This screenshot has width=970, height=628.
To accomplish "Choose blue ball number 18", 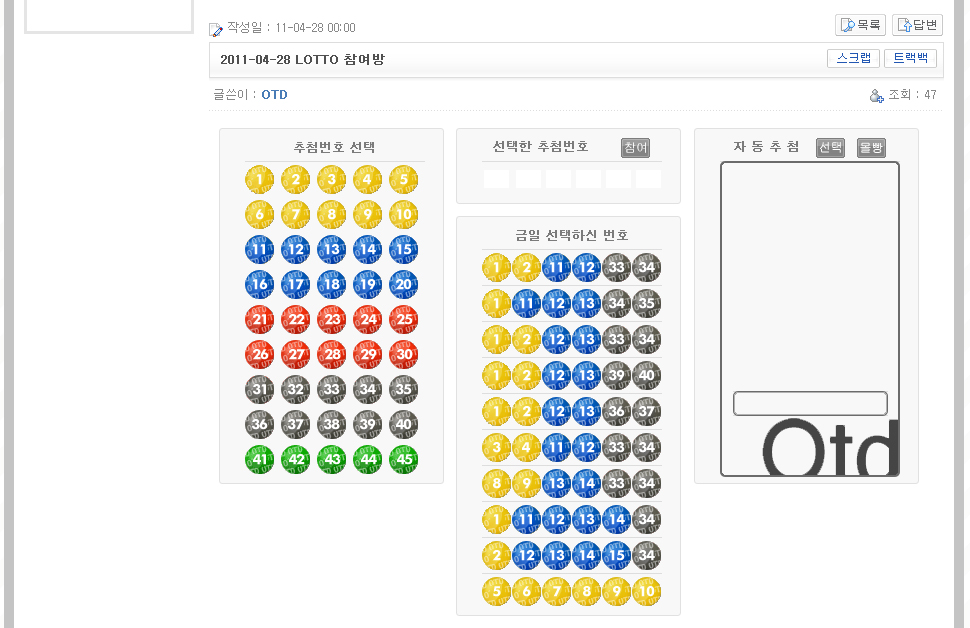I will (332, 285).
